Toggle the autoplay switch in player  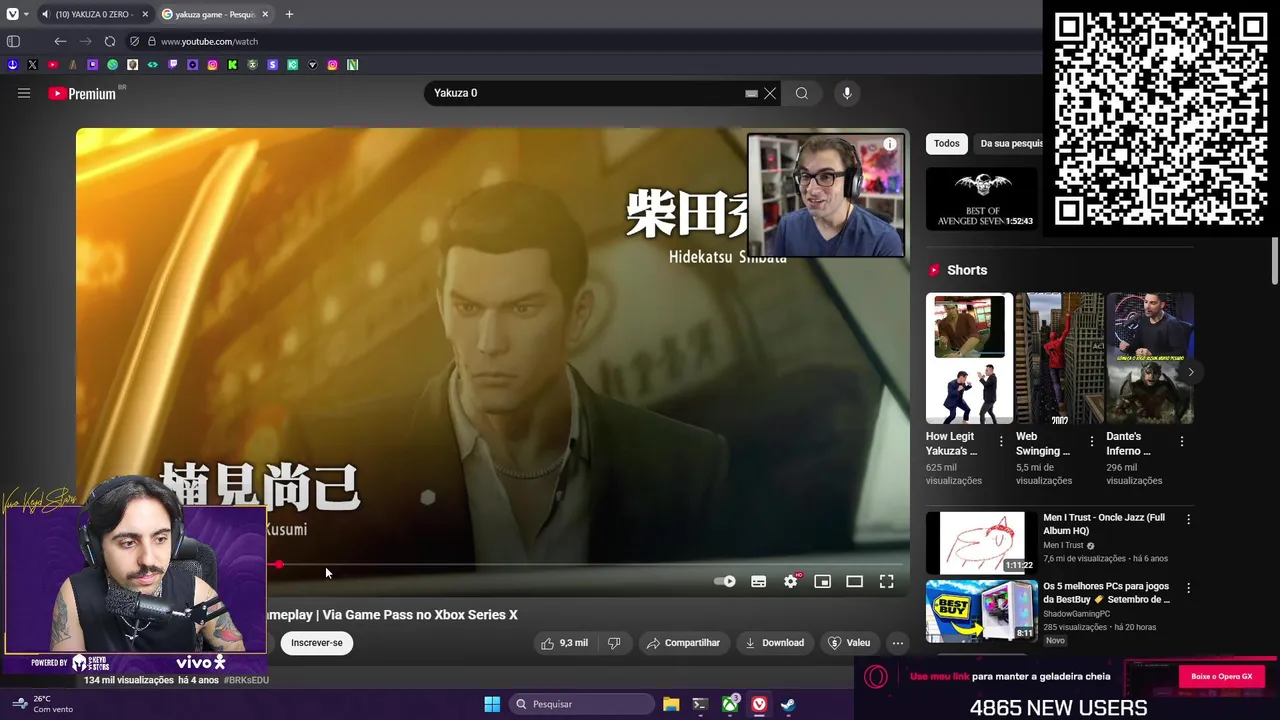coord(725,581)
